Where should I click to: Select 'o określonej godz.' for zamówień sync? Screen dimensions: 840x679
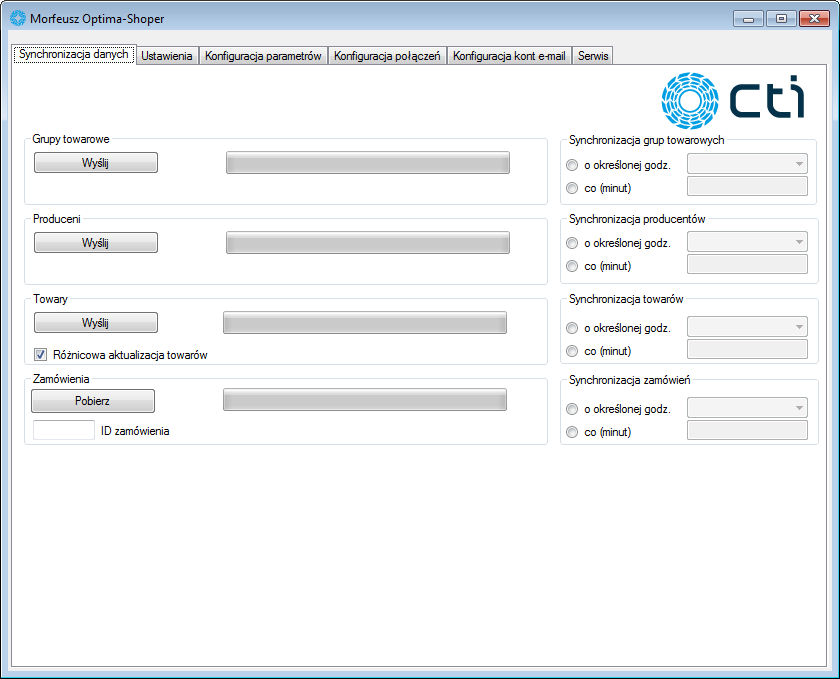point(572,409)
